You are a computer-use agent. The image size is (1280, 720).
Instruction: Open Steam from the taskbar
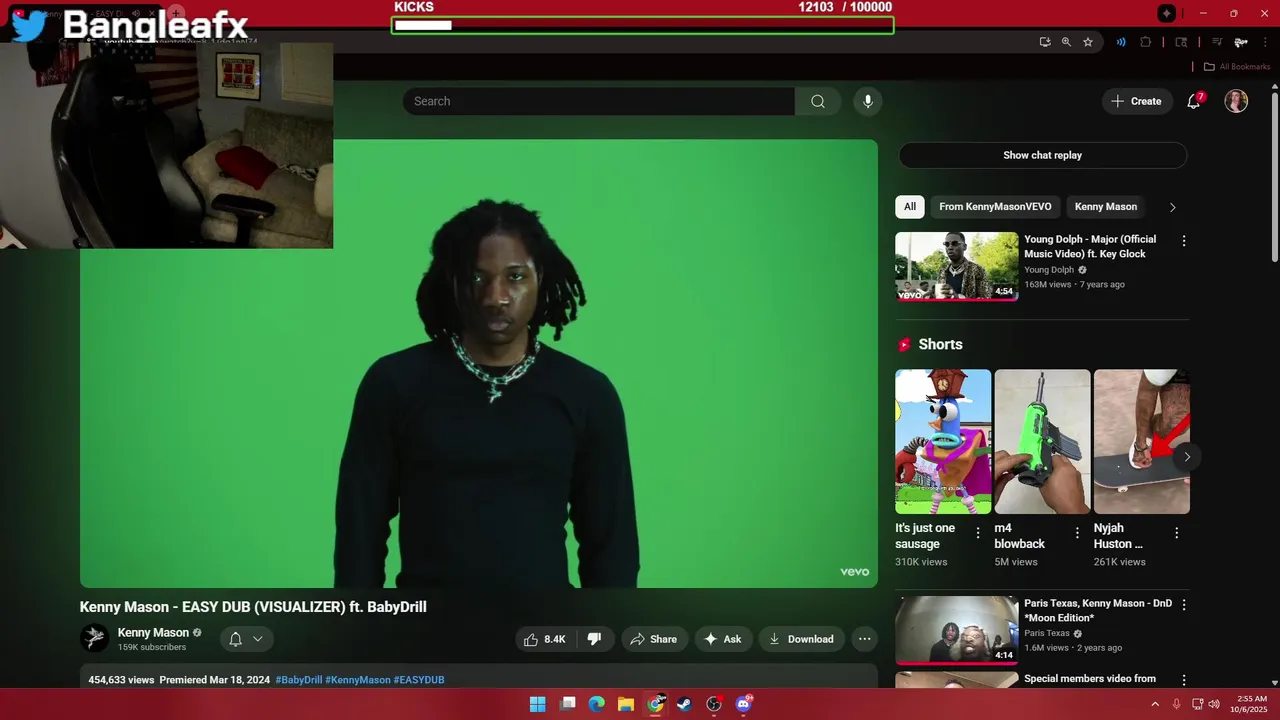point(684,704)
